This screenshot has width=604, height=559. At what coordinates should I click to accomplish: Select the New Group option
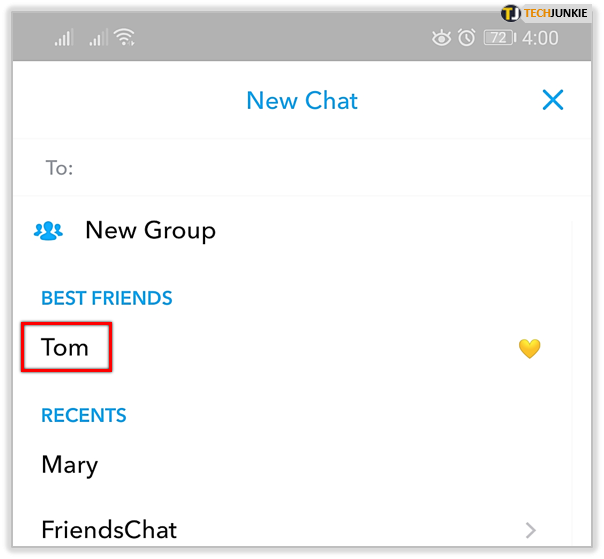click(x=150, y=230)
